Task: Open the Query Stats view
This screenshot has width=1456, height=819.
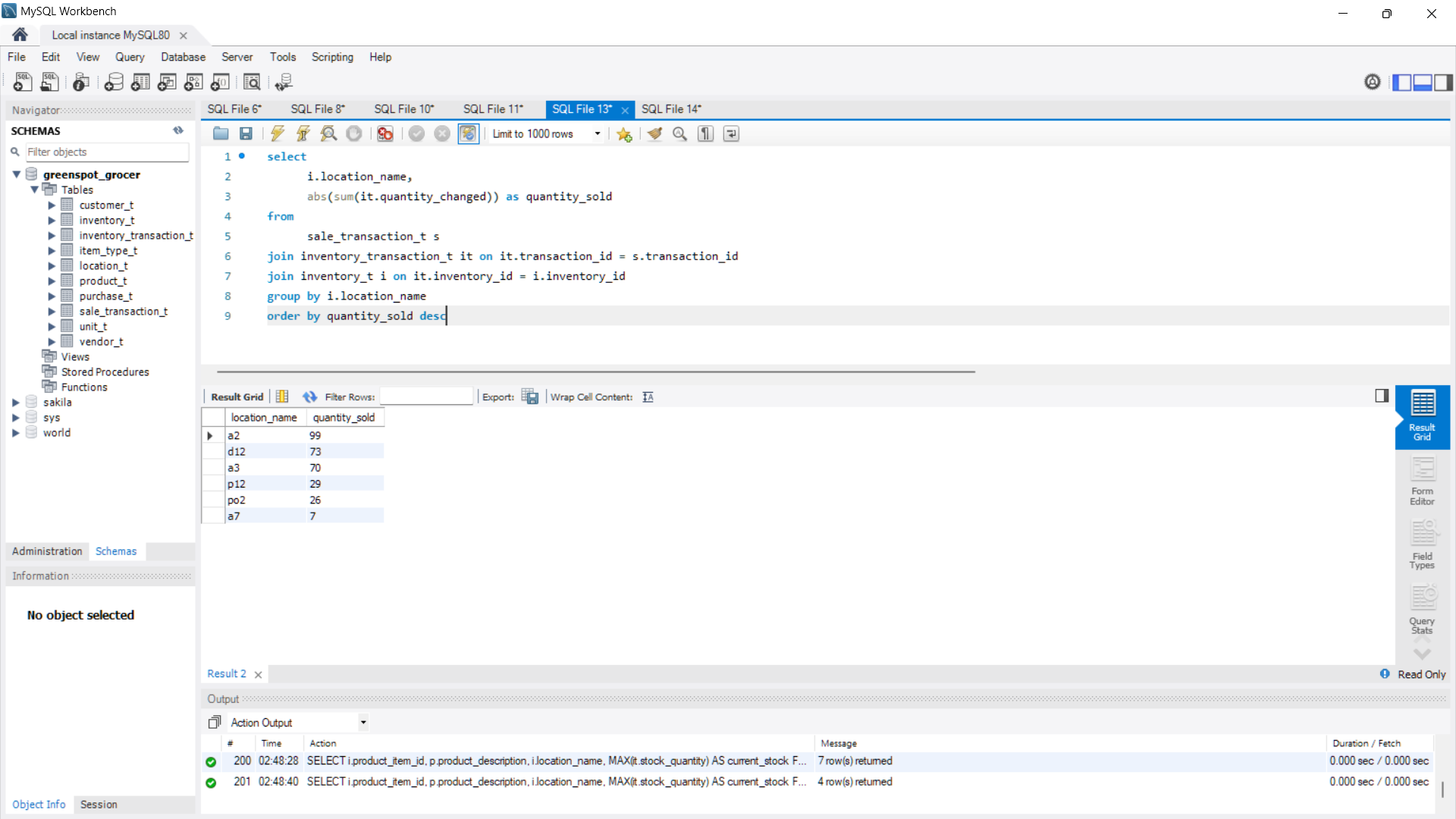Action: coord(1423,610)
